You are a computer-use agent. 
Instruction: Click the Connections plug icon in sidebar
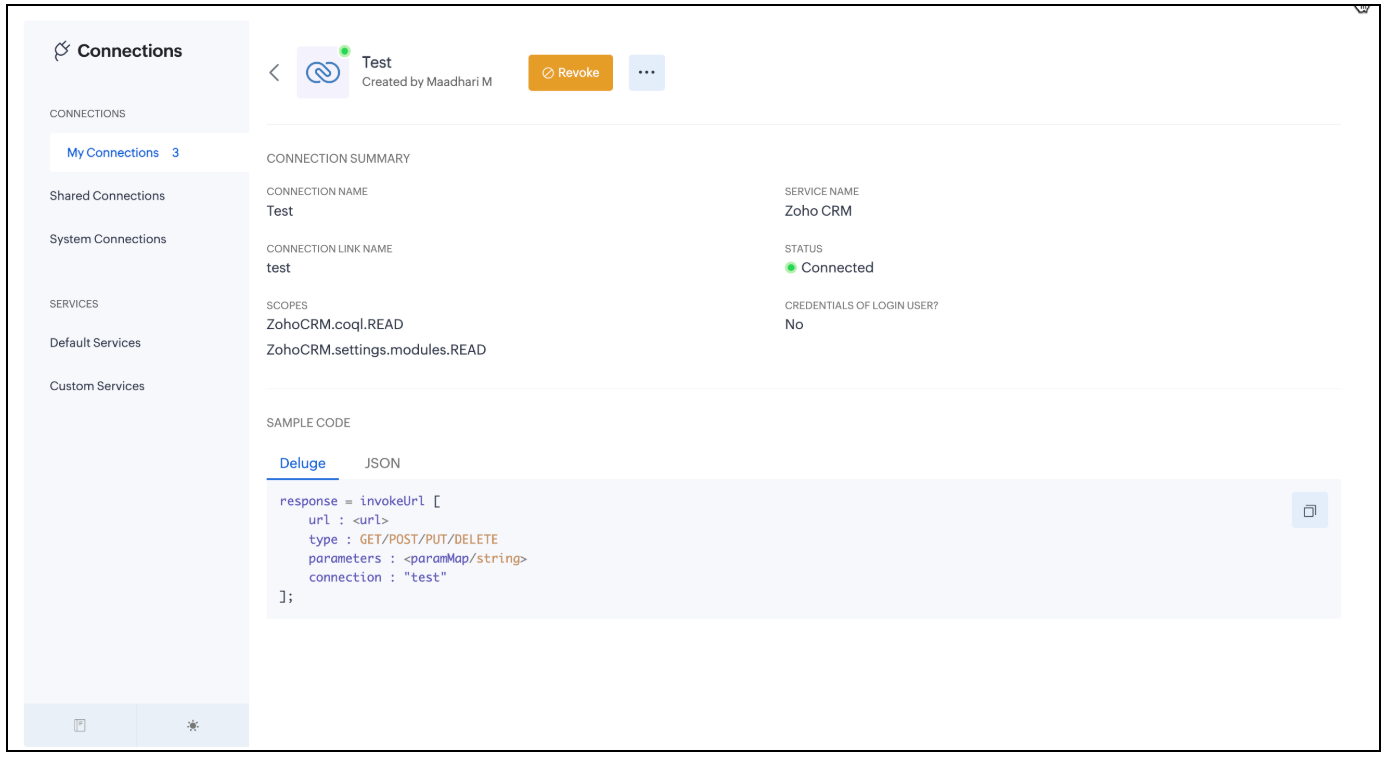point(62,51)
